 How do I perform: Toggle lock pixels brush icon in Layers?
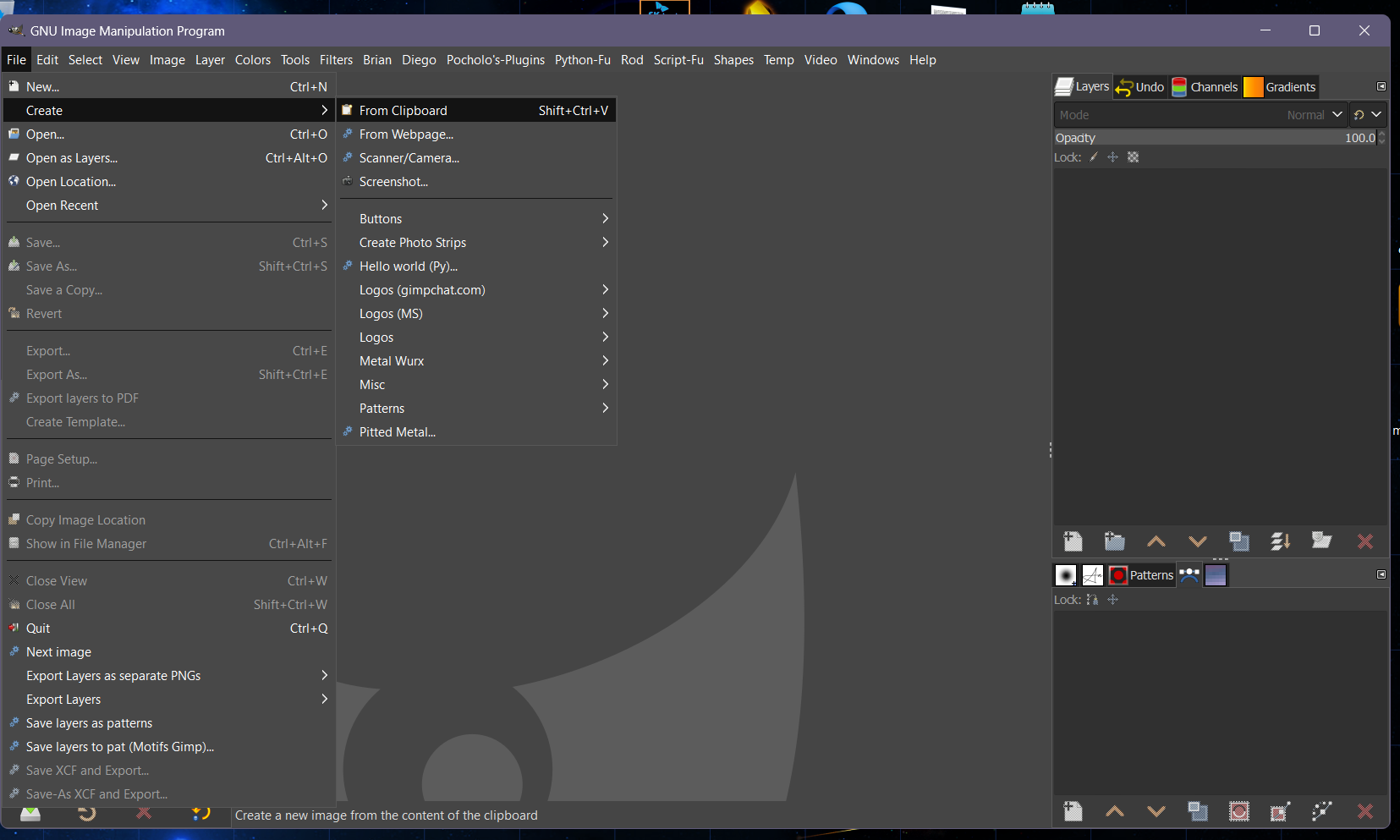[1094, 157]
